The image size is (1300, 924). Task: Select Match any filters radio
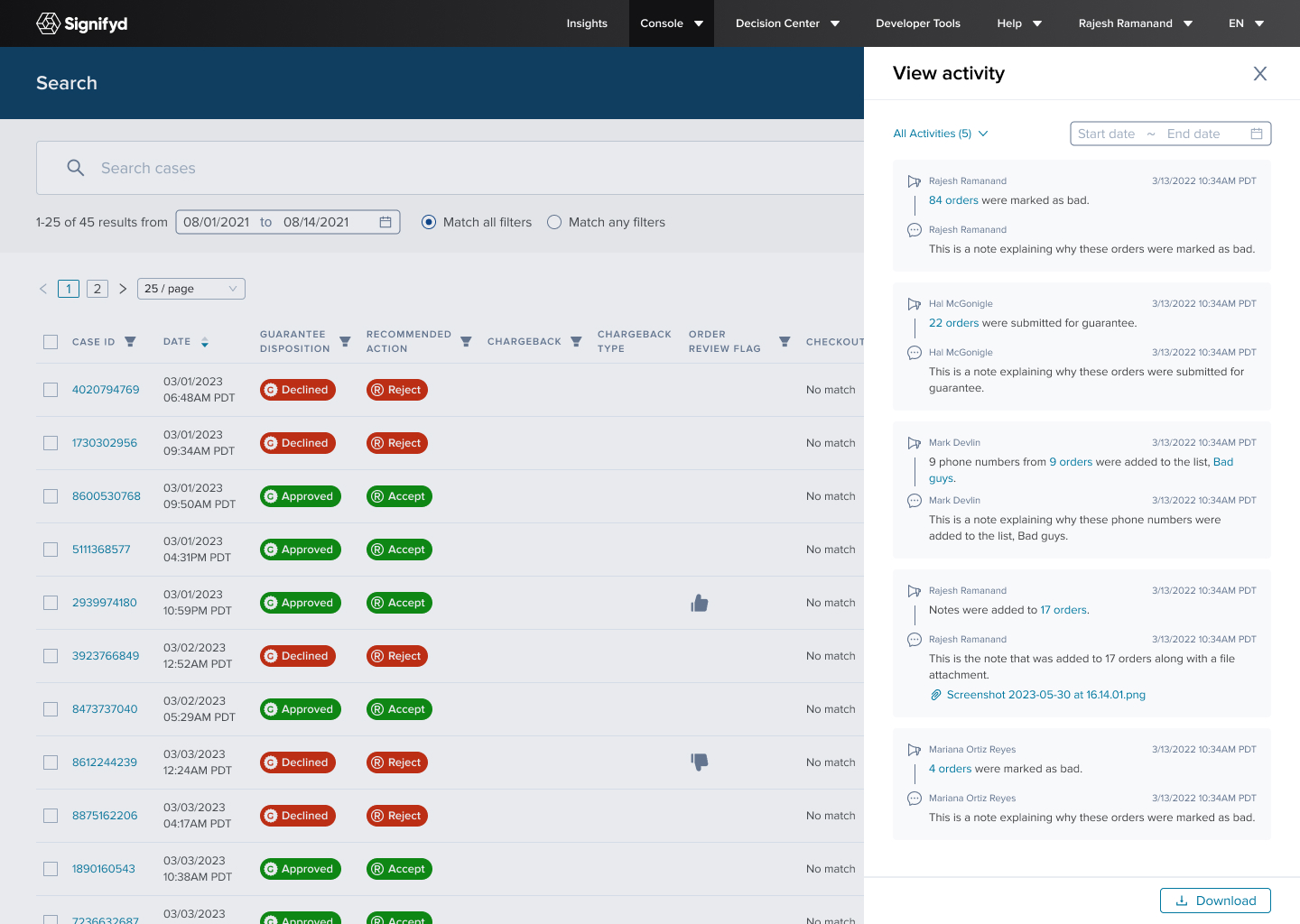554,222
